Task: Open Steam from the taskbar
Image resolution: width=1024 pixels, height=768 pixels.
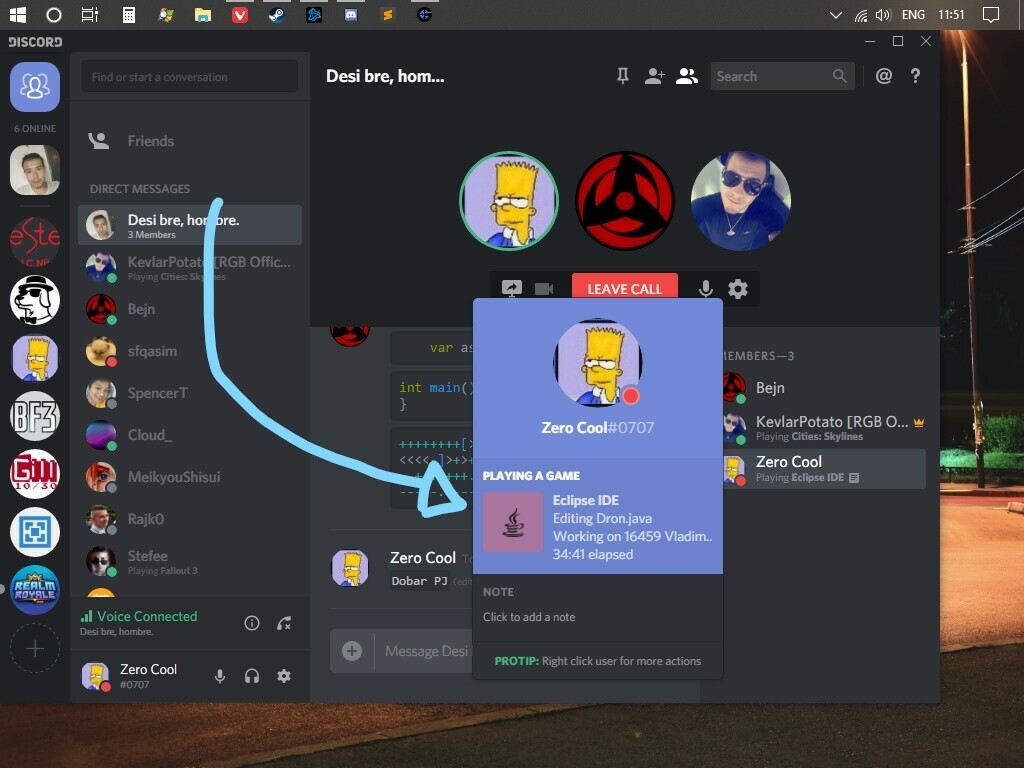Action: tap(276, 14)
